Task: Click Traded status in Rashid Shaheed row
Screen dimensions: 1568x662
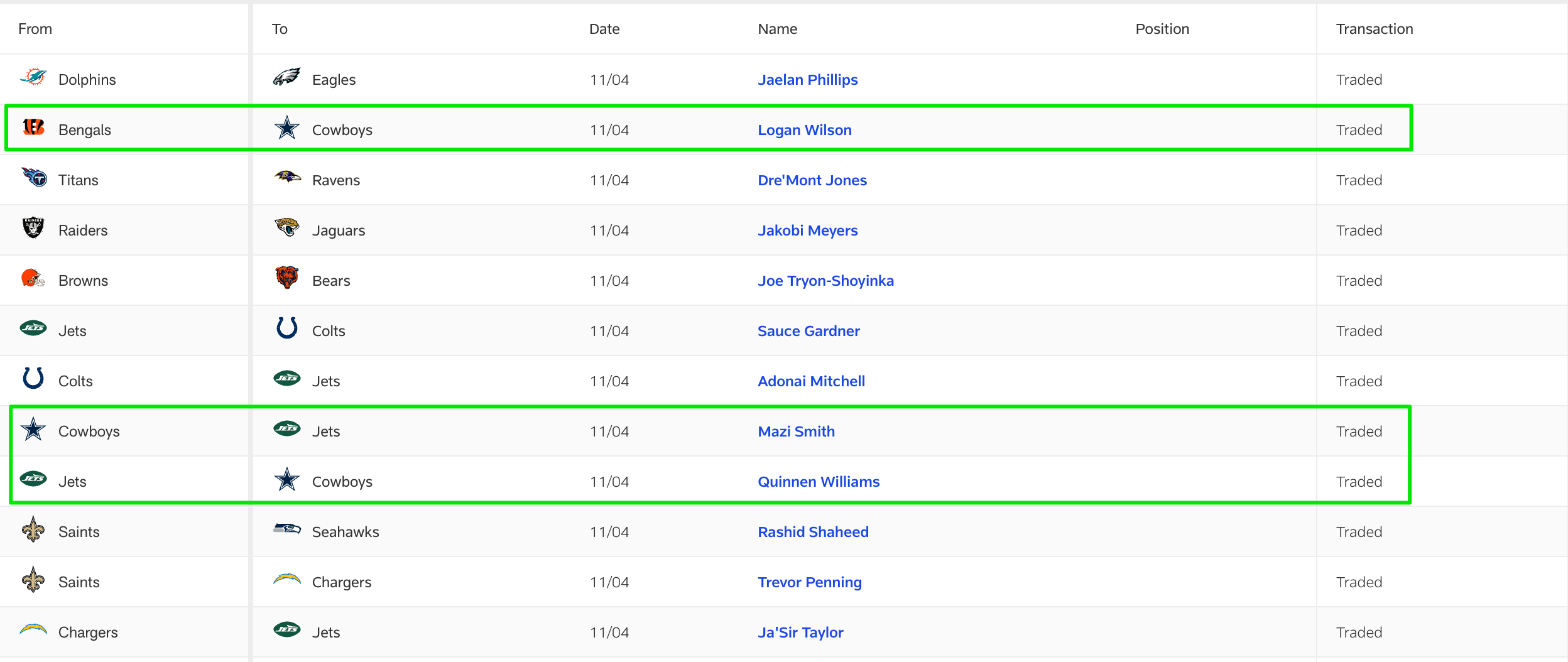Action: tap(1359, 532)
